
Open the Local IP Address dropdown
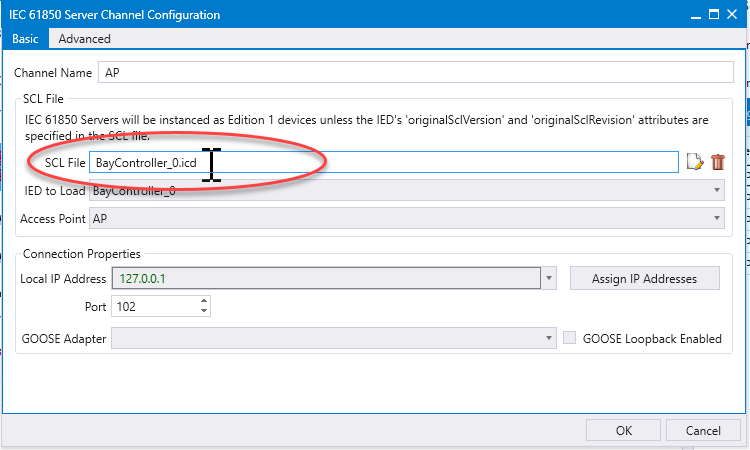coord(548,278)
